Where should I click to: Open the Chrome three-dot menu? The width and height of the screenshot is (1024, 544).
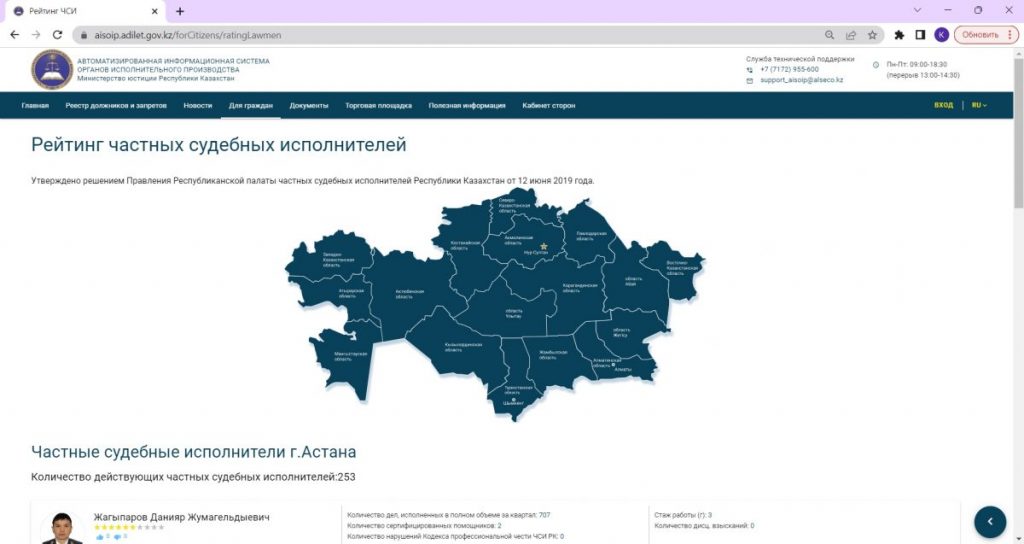coord(1010,35)
